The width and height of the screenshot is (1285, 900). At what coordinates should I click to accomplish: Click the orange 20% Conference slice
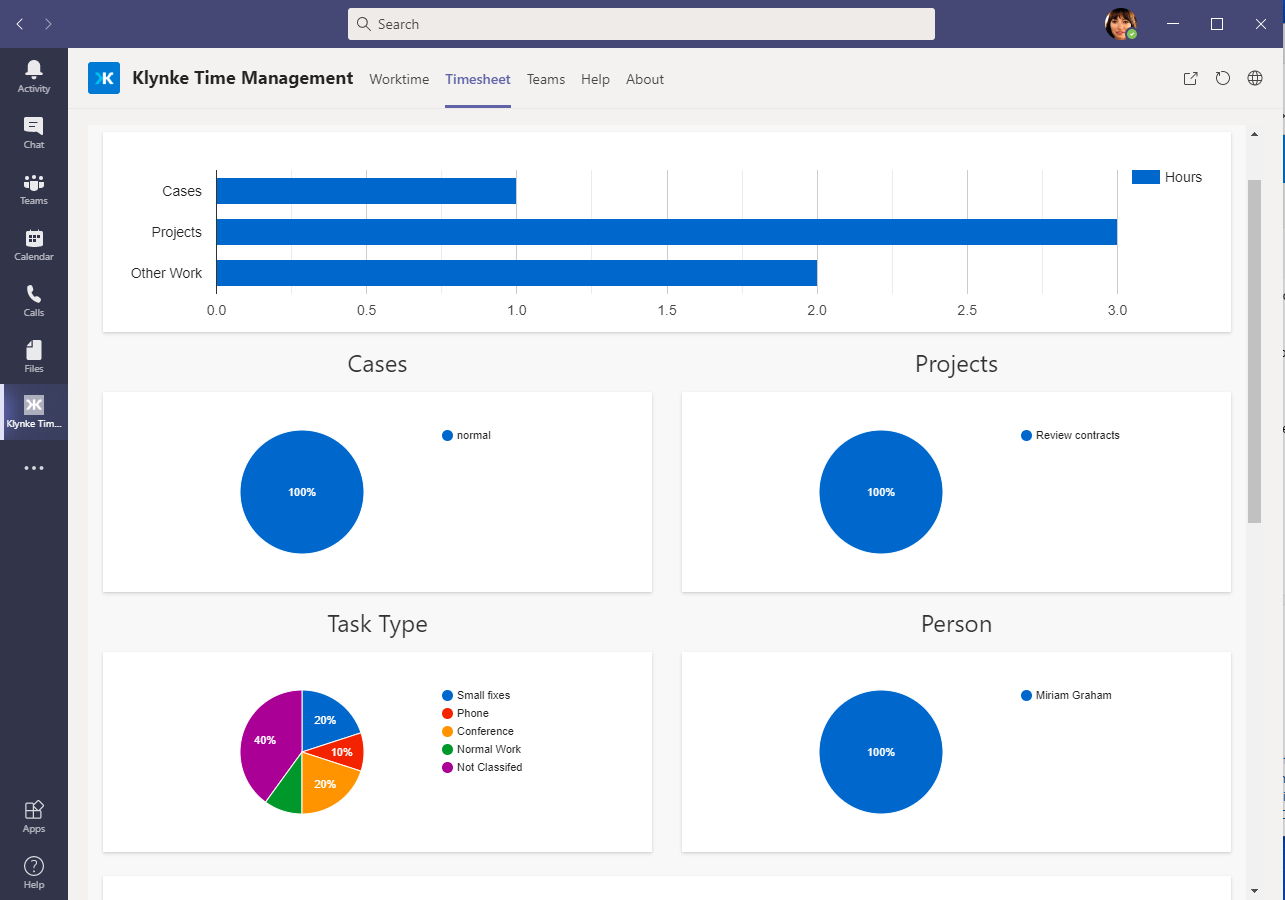pyautogui.click(x=326, y=784)
